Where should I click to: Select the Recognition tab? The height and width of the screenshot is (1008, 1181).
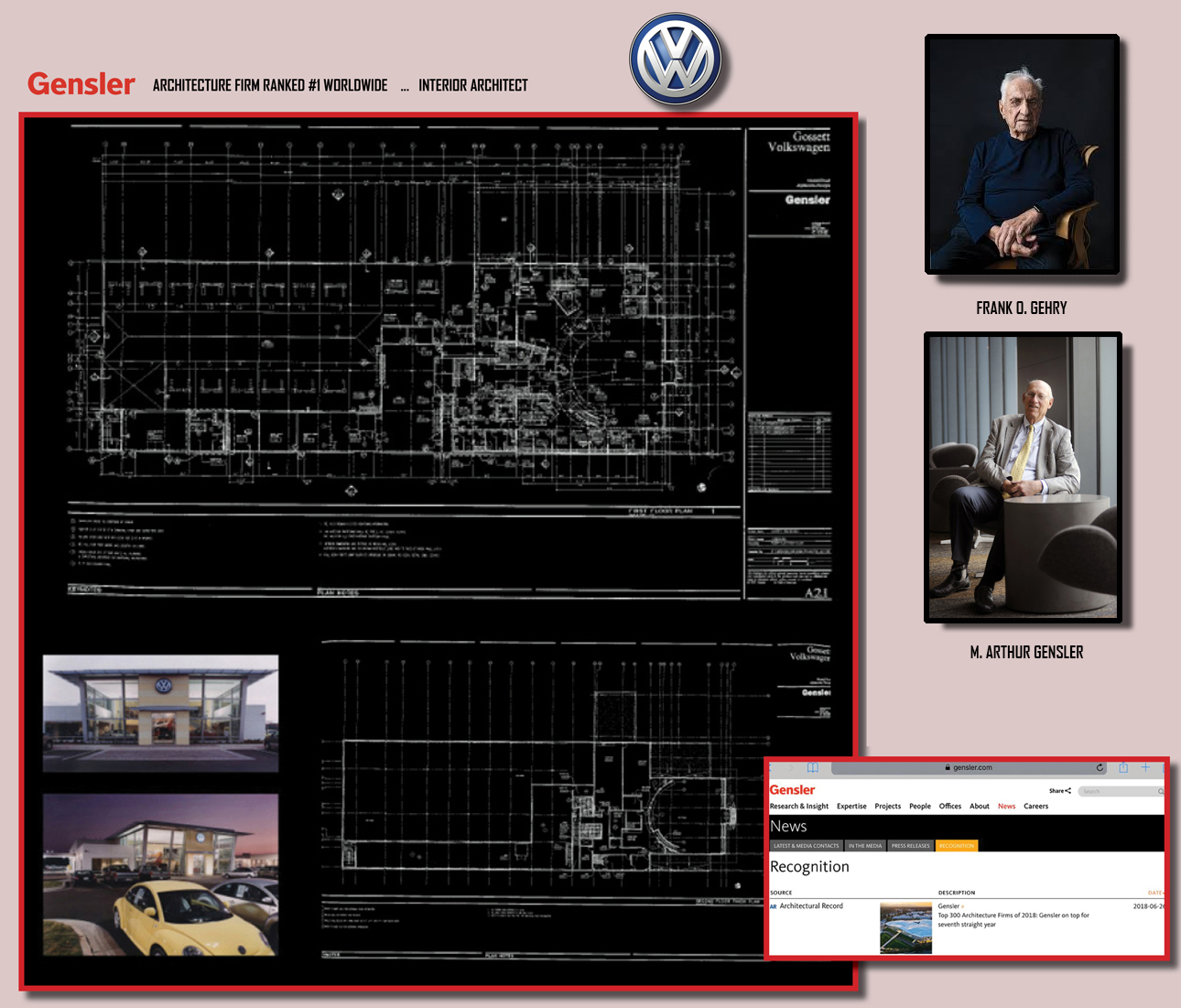coord(957,846)
